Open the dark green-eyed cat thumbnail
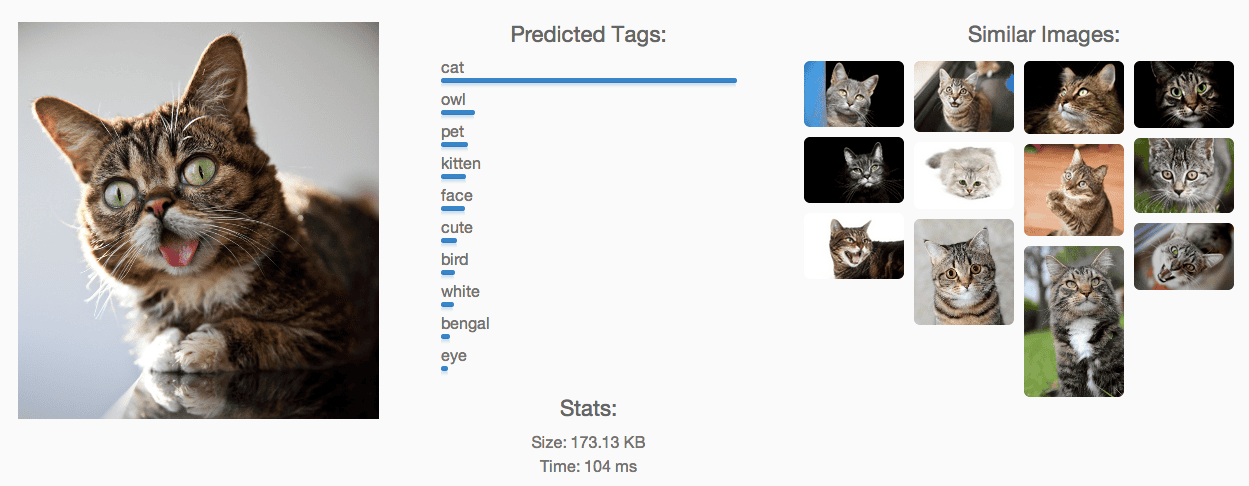This screenshot has width=1249, height=486. coord(1184,95)
